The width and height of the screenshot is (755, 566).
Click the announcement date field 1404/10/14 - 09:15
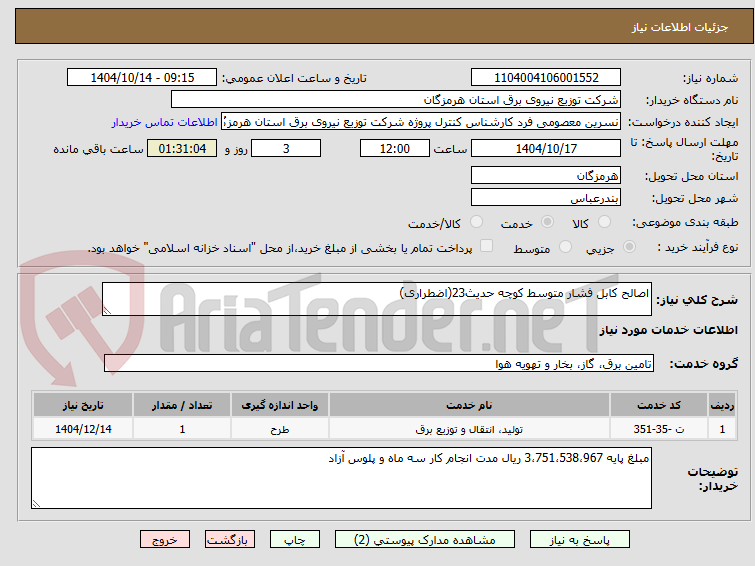click(142, 78)
